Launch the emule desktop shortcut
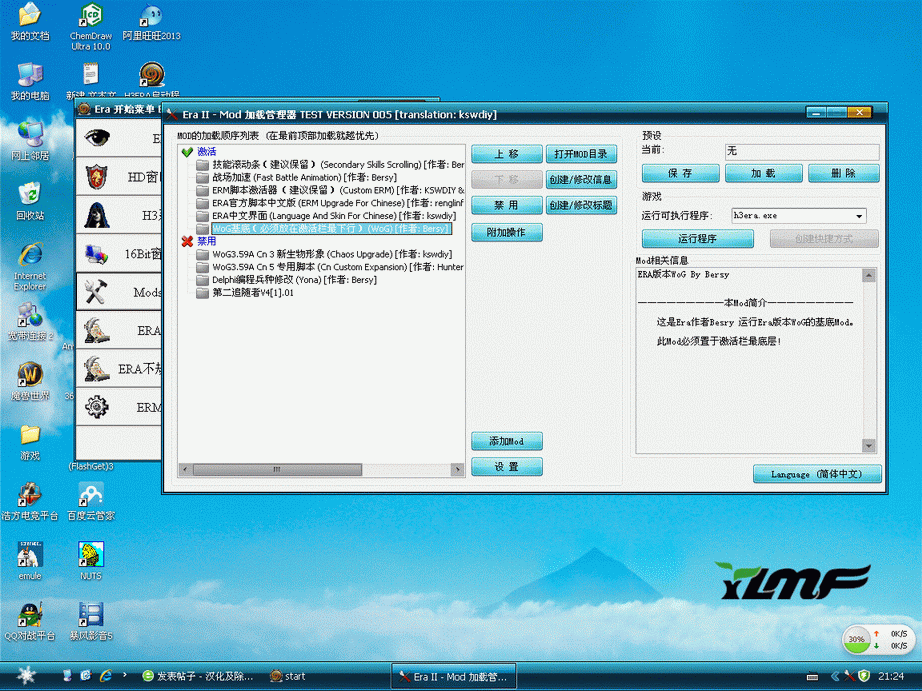Viewport: 922px width, 691px height. [30, 562]
